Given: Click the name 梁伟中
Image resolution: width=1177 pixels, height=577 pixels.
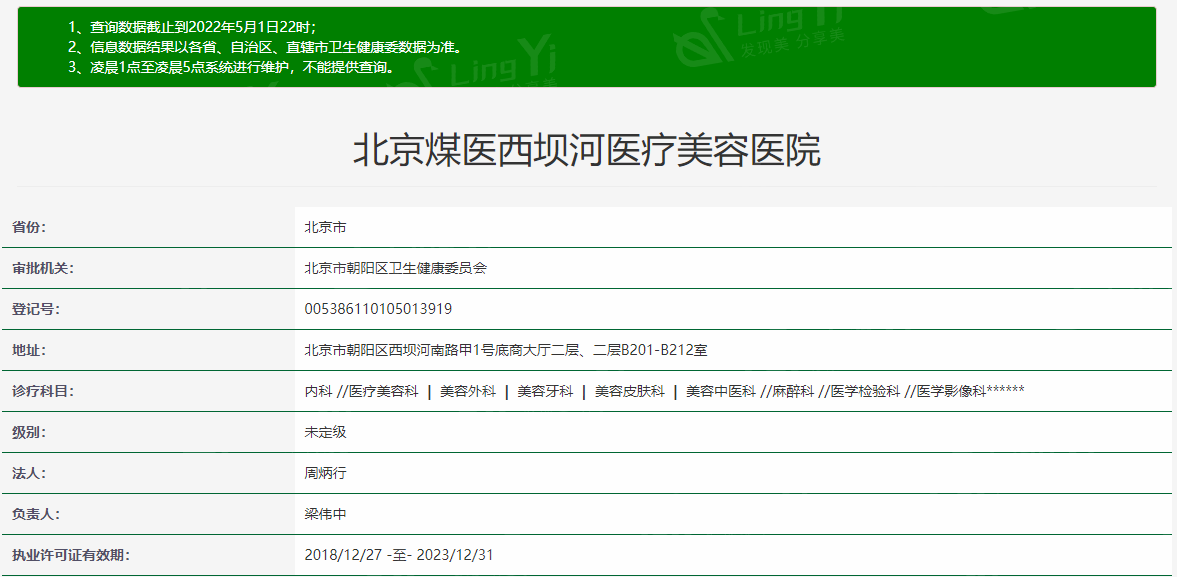Looking at the screenshot, I should (x=325, y=514).
